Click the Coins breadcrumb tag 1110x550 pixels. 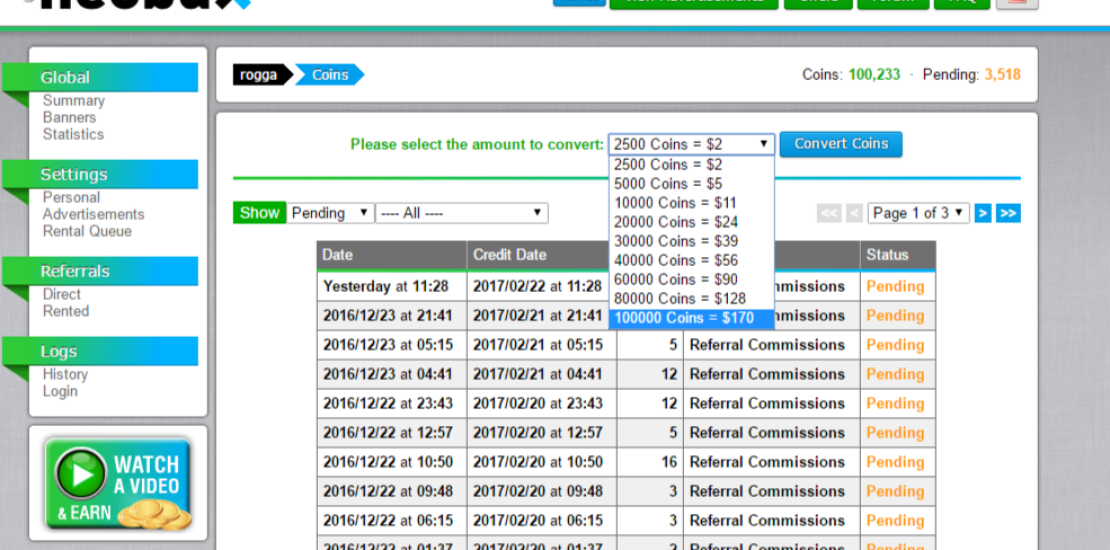pyautogui.click(x=330, y=75)
